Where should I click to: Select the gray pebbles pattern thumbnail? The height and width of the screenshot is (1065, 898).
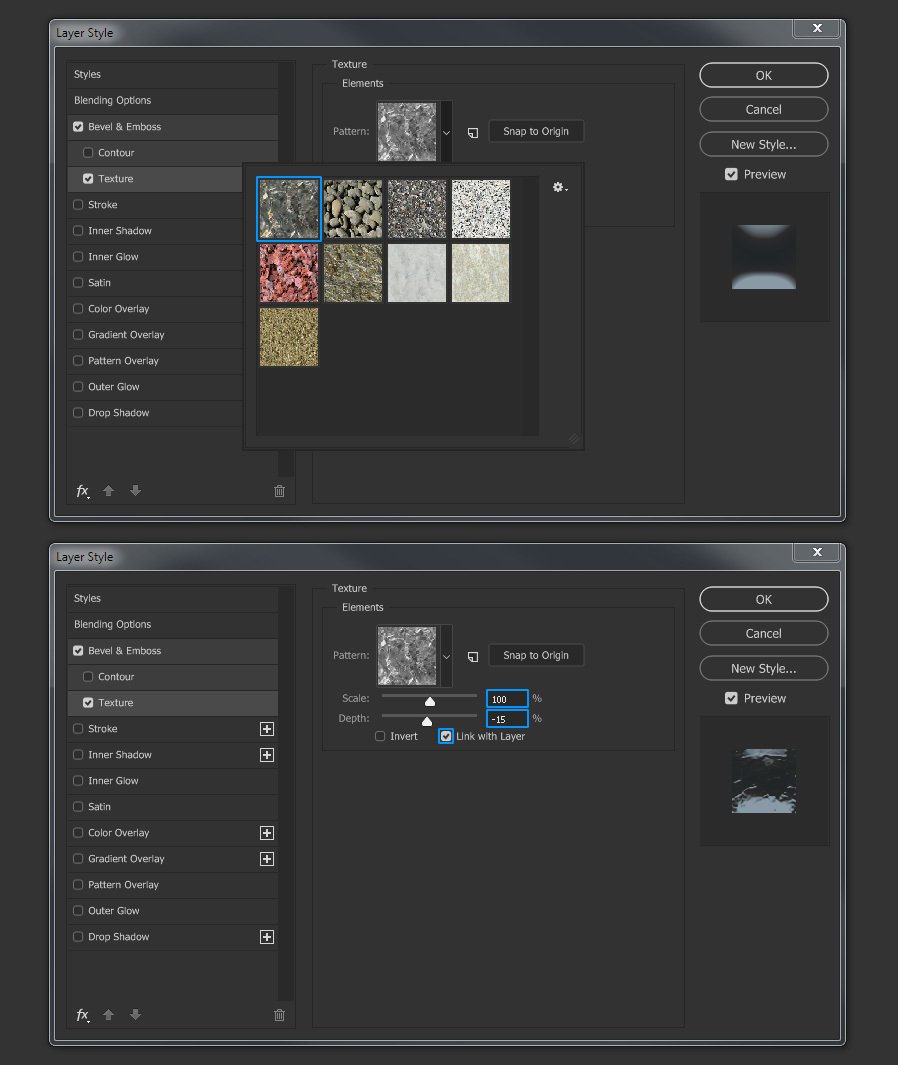[x=353, y=209]
